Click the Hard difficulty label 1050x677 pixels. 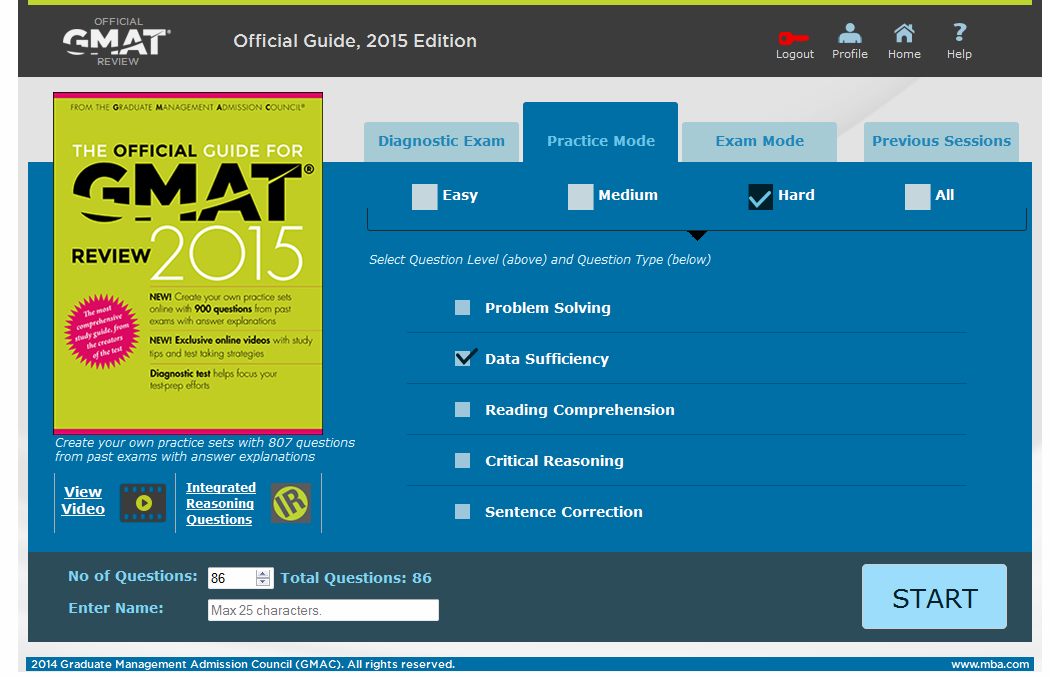[796, 195]
